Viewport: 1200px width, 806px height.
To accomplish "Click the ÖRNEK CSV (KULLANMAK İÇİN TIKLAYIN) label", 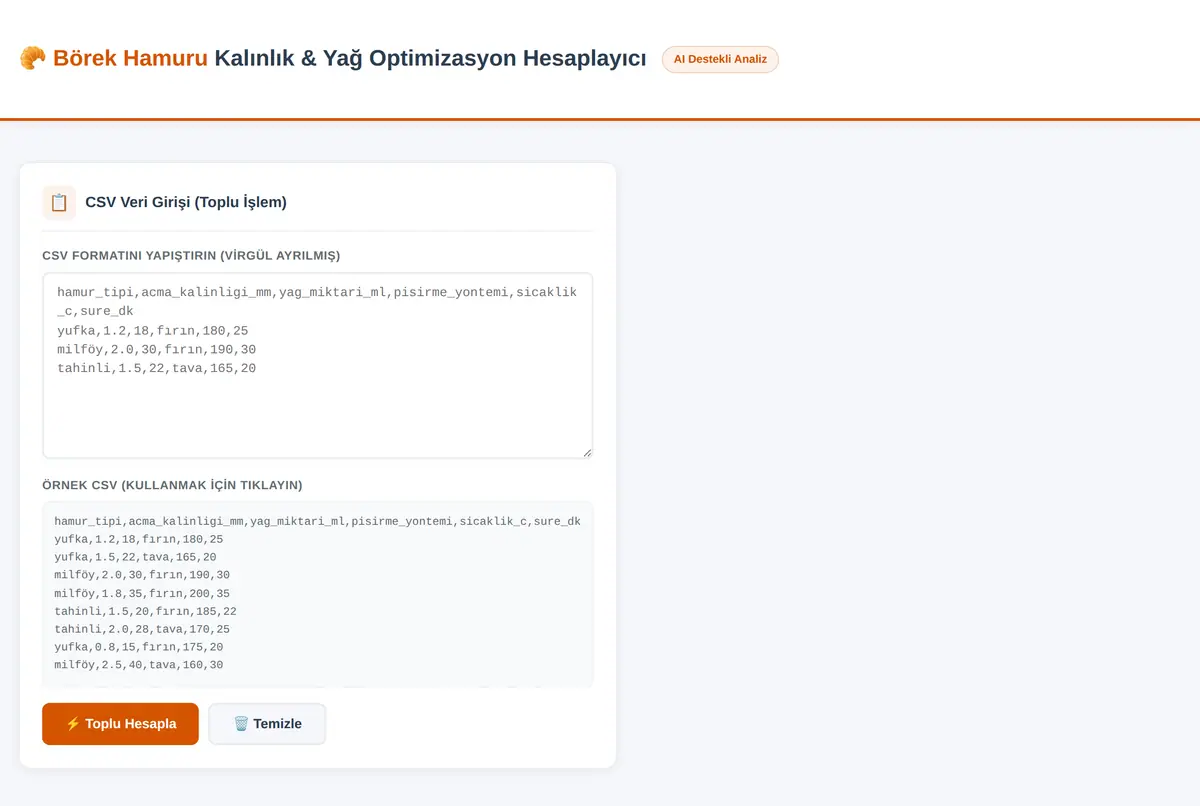I will click(x=172, y=485).
